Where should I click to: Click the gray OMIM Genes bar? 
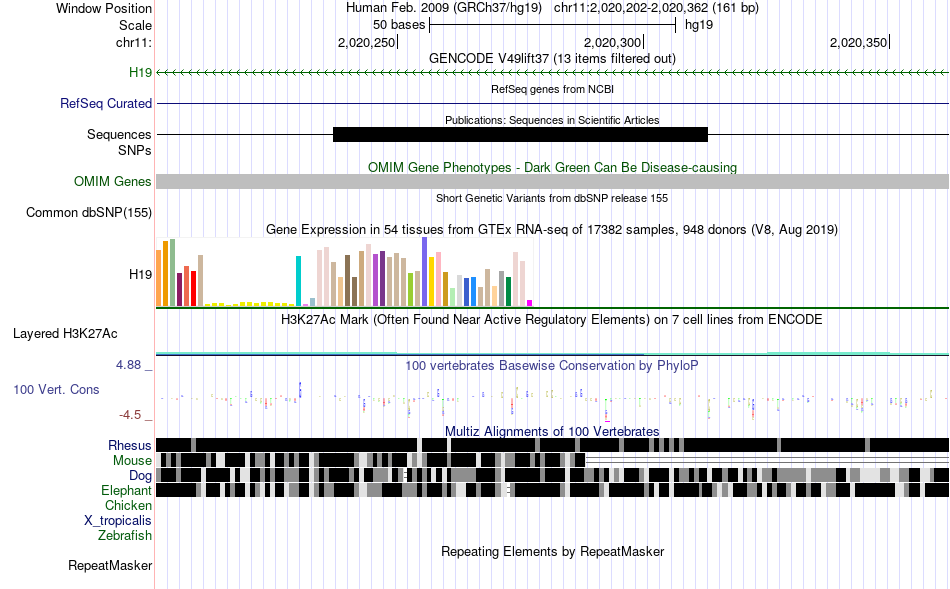click(553, 181)
